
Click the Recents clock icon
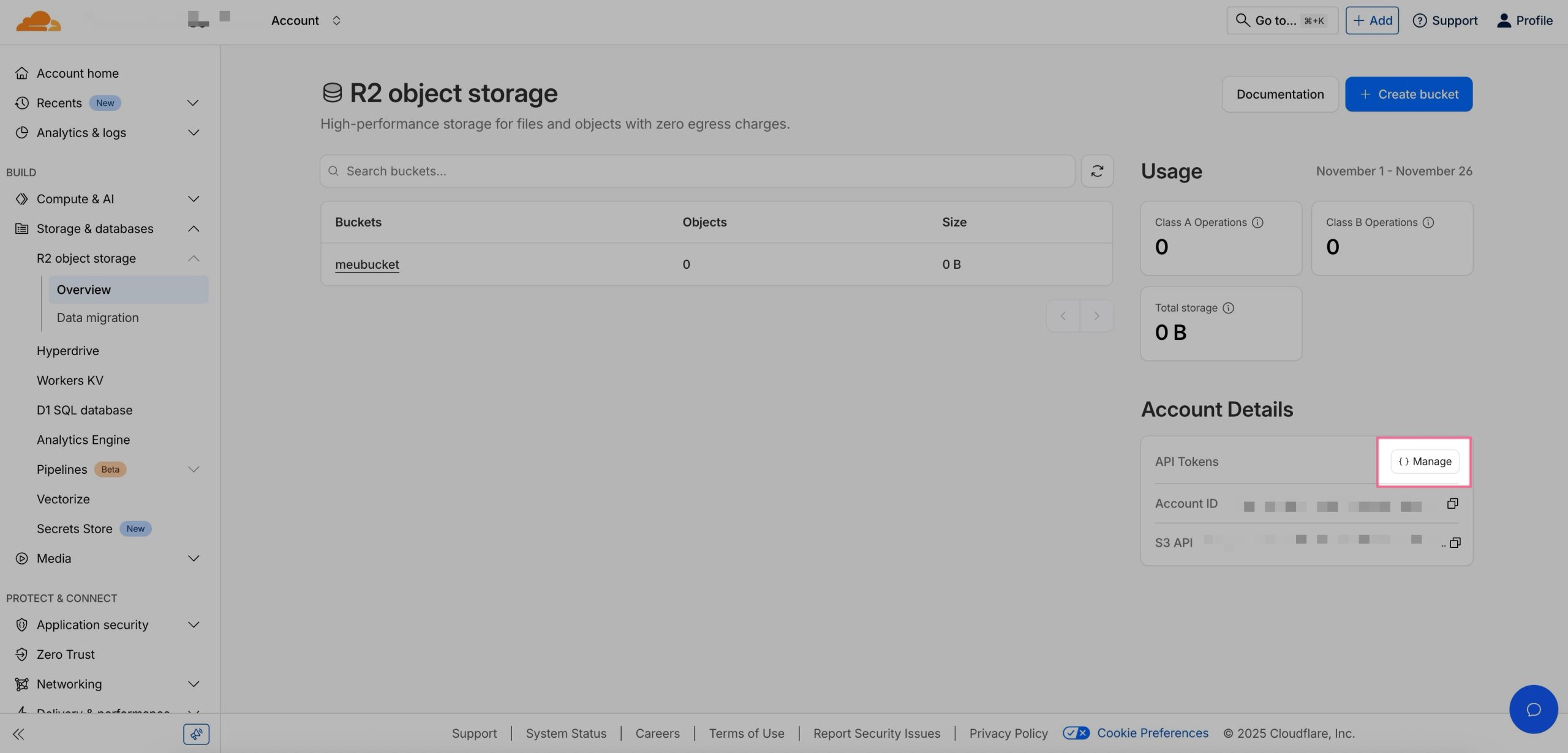pos(22,103)
